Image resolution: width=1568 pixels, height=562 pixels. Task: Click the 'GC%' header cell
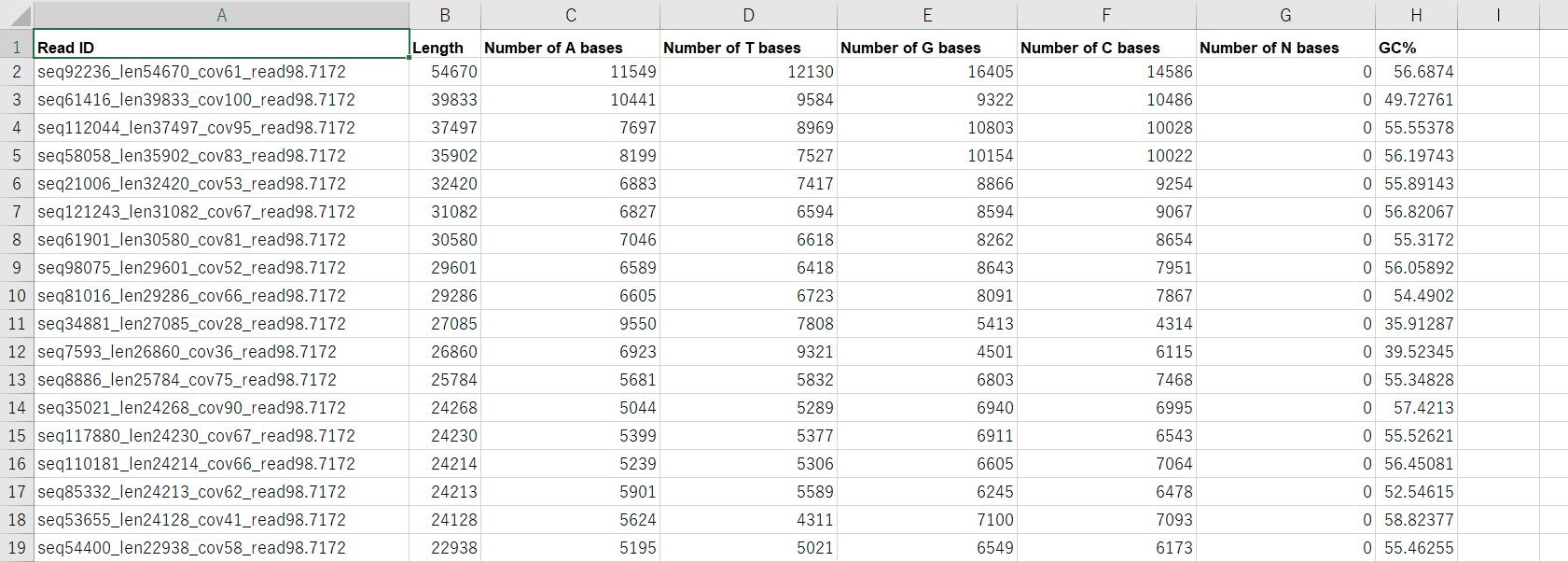pos(1416,48)
